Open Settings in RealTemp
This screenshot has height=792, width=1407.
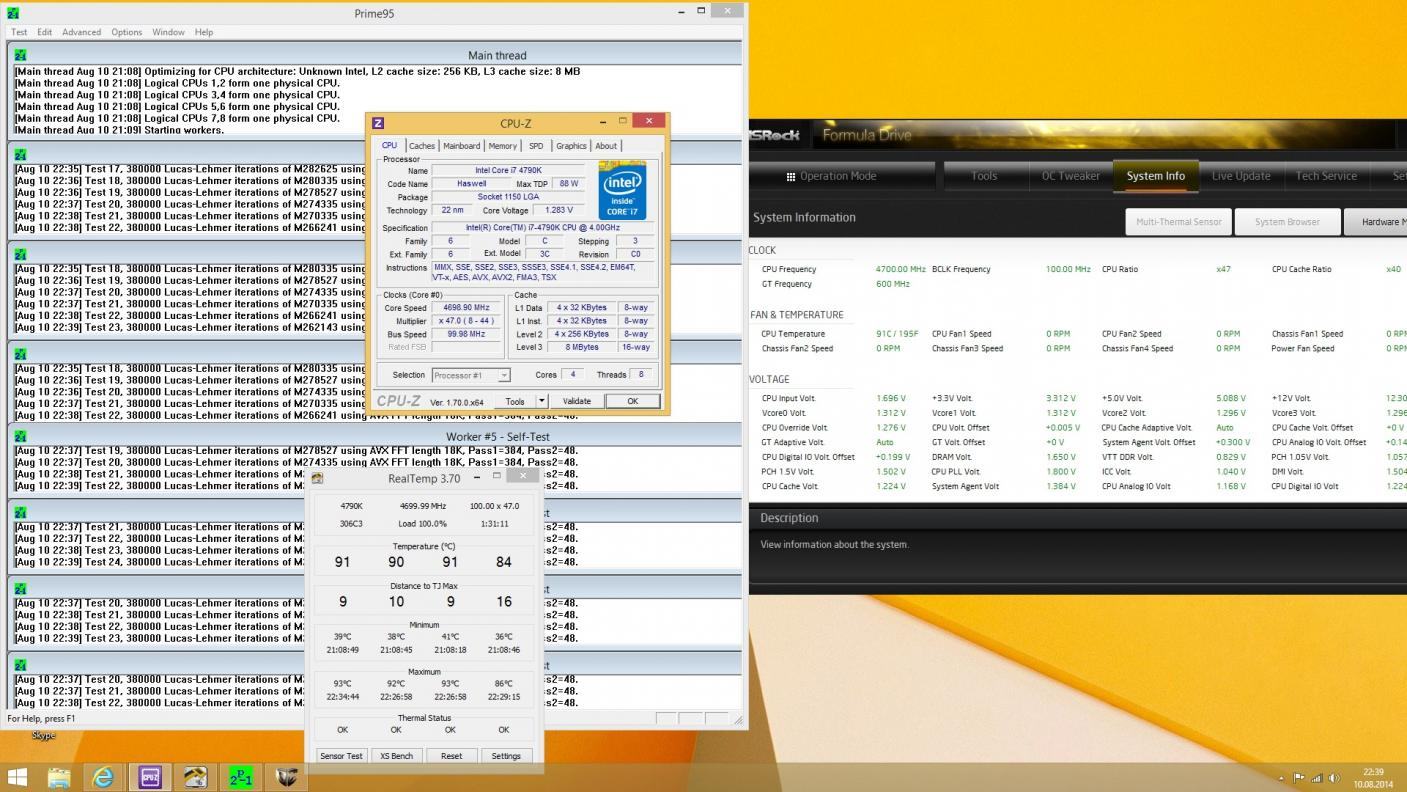click(x=506, y=756)
